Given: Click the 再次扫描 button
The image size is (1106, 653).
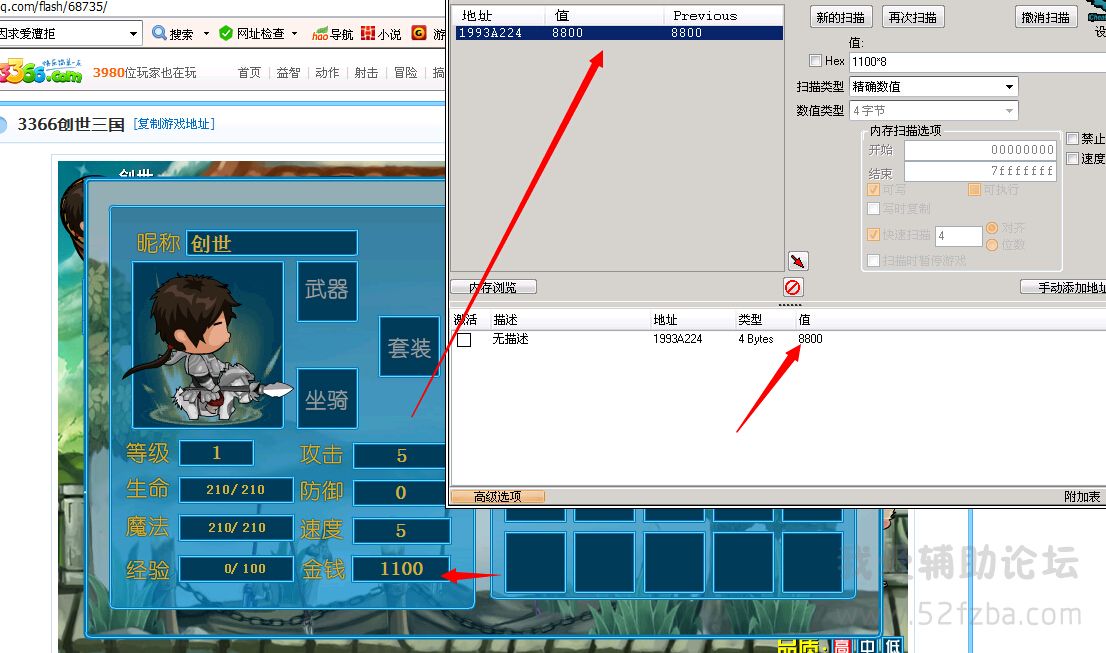Looking at the screenshot, I should click(913, 17).
